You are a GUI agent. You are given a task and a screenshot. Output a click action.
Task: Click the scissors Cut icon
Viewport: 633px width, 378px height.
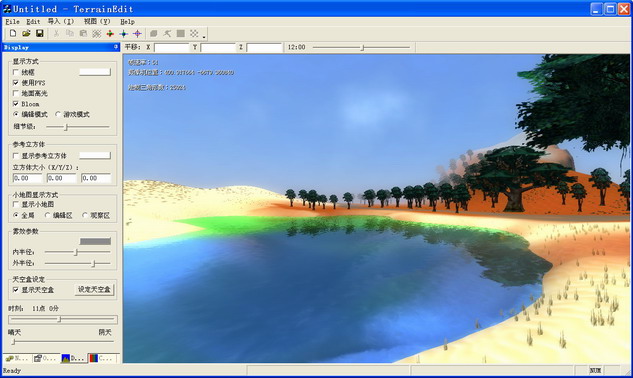[x=57, y=34]
